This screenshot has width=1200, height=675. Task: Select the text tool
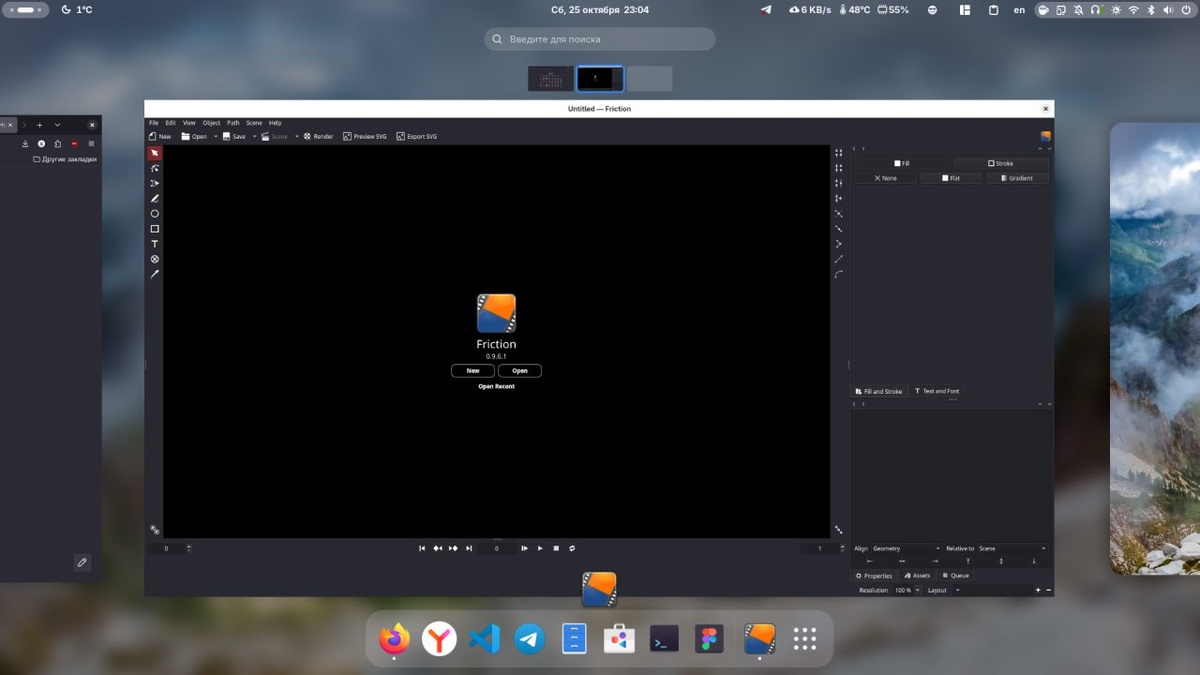[155, 244]
